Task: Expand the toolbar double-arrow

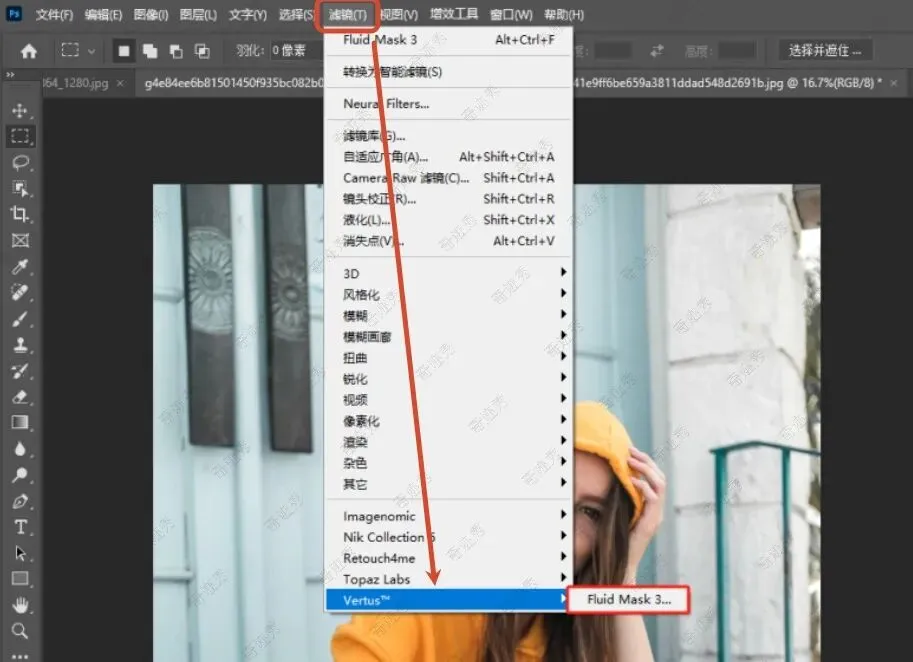Action: 10,75
